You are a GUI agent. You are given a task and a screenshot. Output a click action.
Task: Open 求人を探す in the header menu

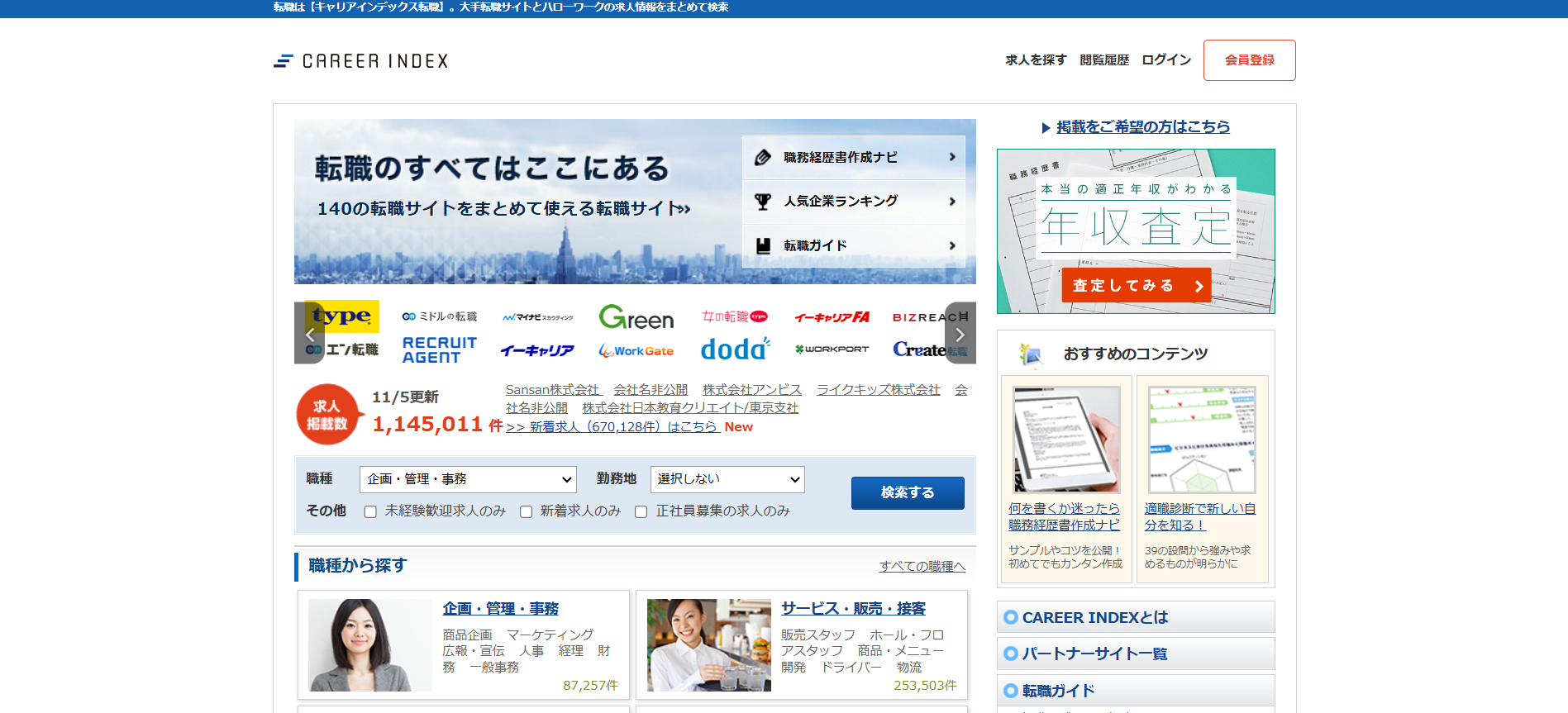point(1035,60)
